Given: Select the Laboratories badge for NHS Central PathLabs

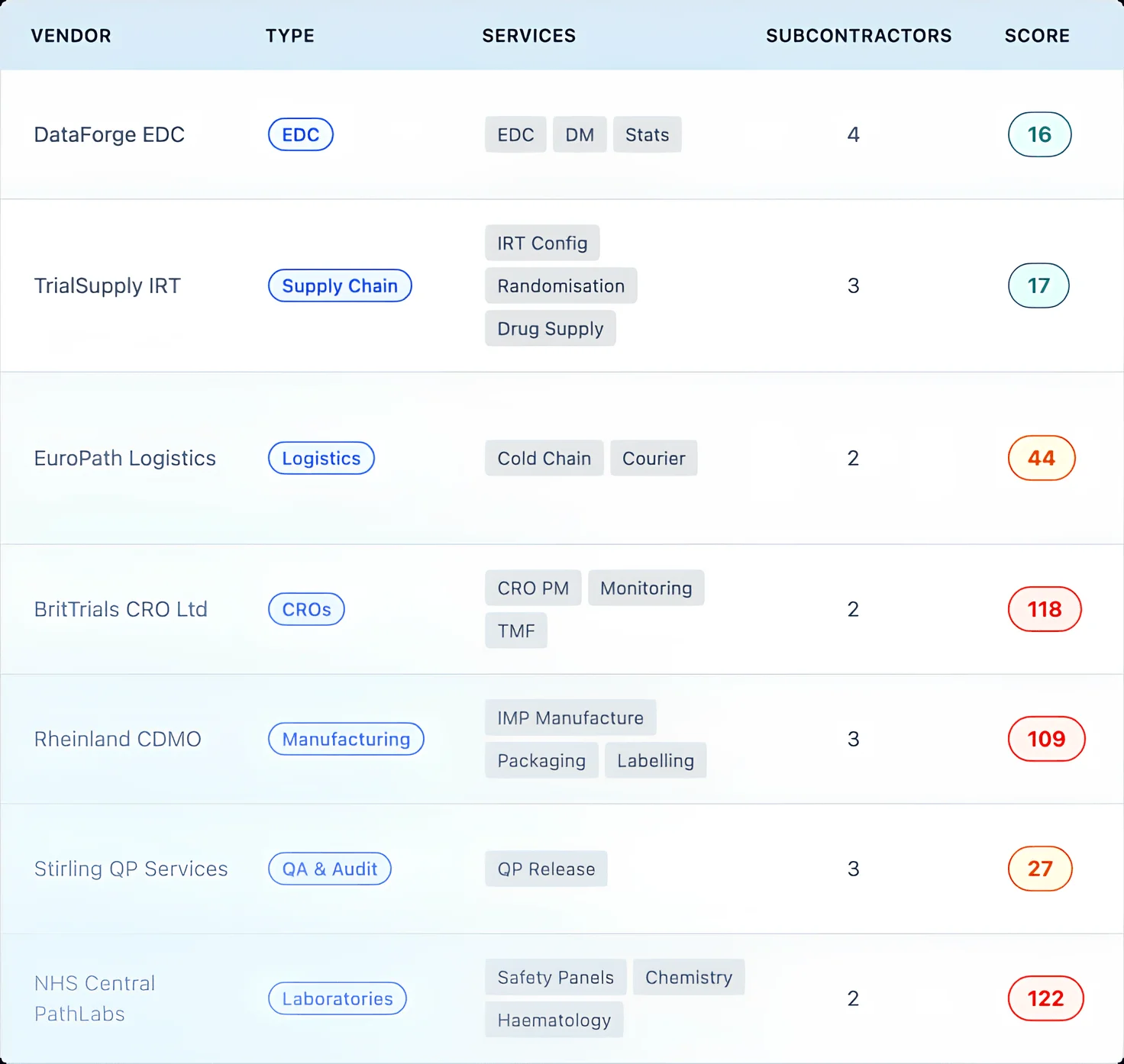Looking at the screenshot, I should pyautogui.click(x=337, y=998).
